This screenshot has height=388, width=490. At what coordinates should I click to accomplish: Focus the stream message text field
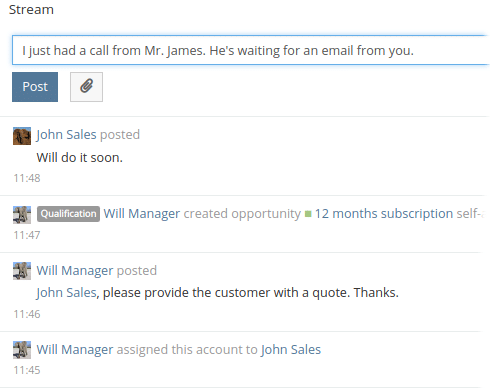(251, 50)
